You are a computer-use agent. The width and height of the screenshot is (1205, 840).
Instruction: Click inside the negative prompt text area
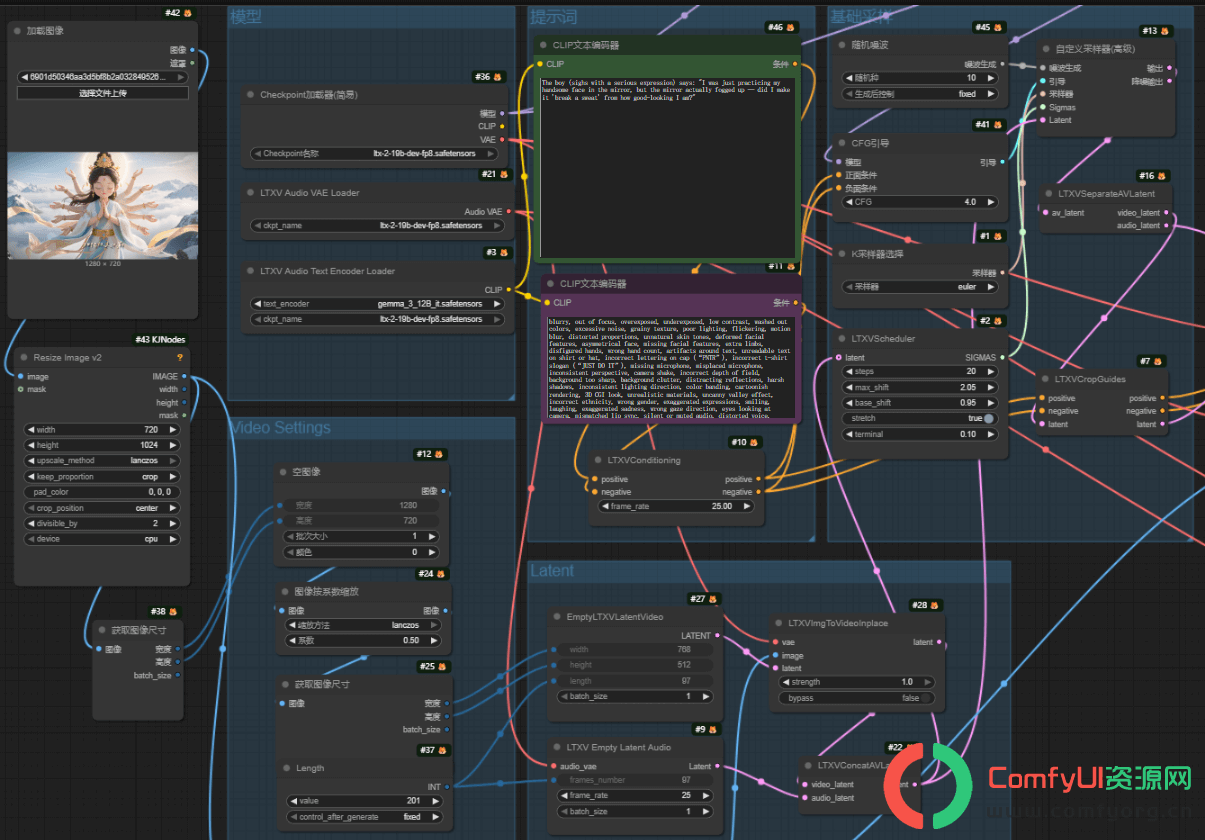coord(672,368)
